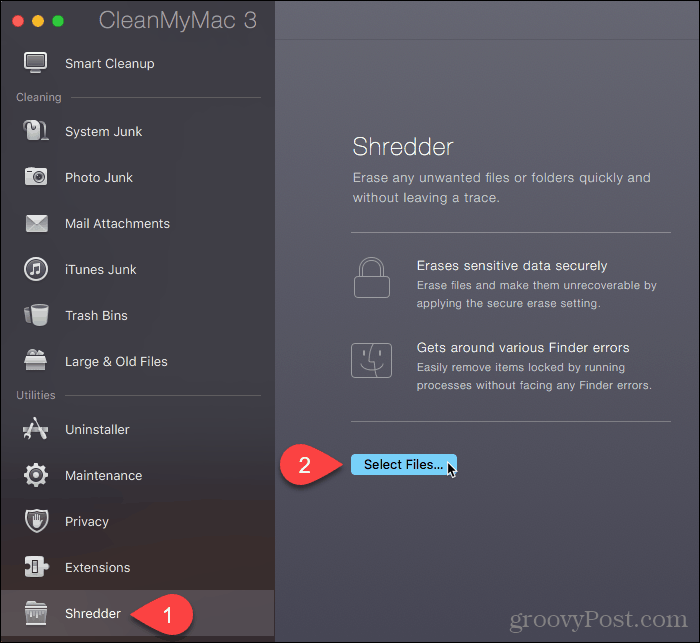Select the Maintenance utility

104,475
